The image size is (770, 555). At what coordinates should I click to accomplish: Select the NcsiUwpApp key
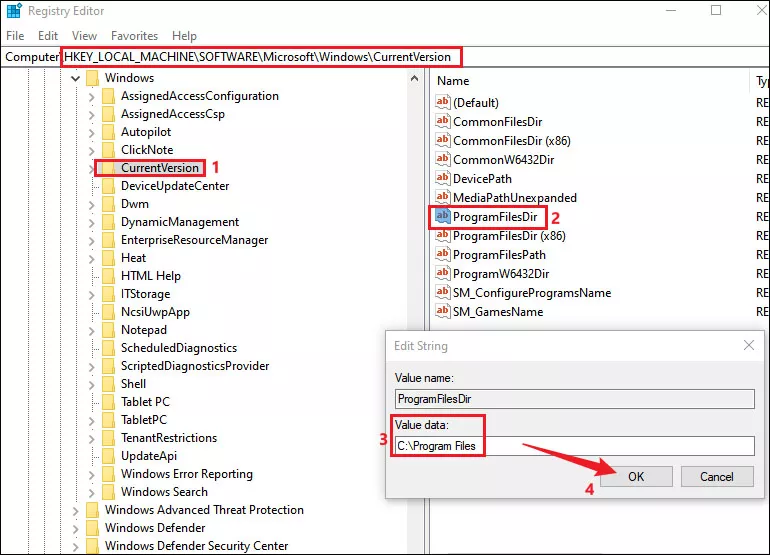[x=155, y=312]
